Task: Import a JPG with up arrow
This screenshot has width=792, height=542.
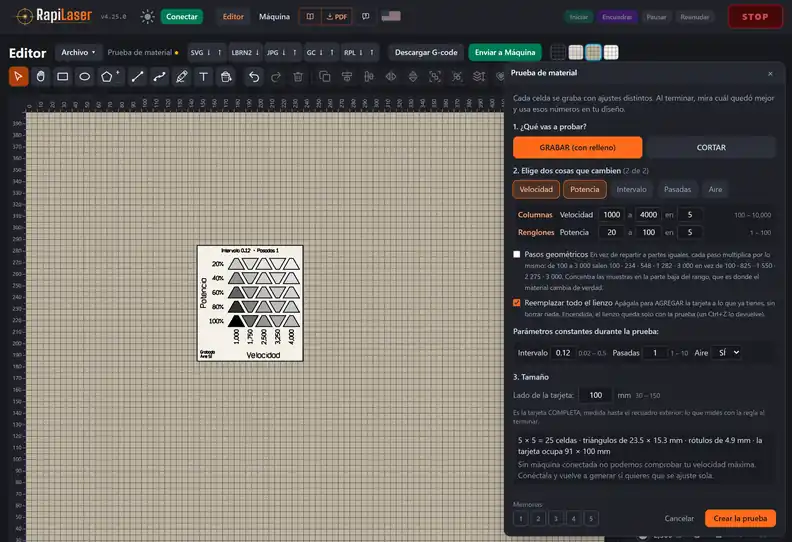Action: [295, 53]
